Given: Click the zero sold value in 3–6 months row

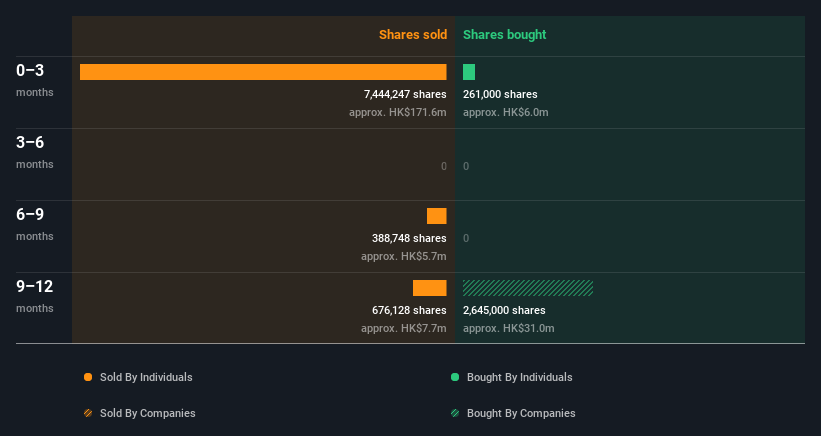Looking at the screenshot, I should pos(443,166).
